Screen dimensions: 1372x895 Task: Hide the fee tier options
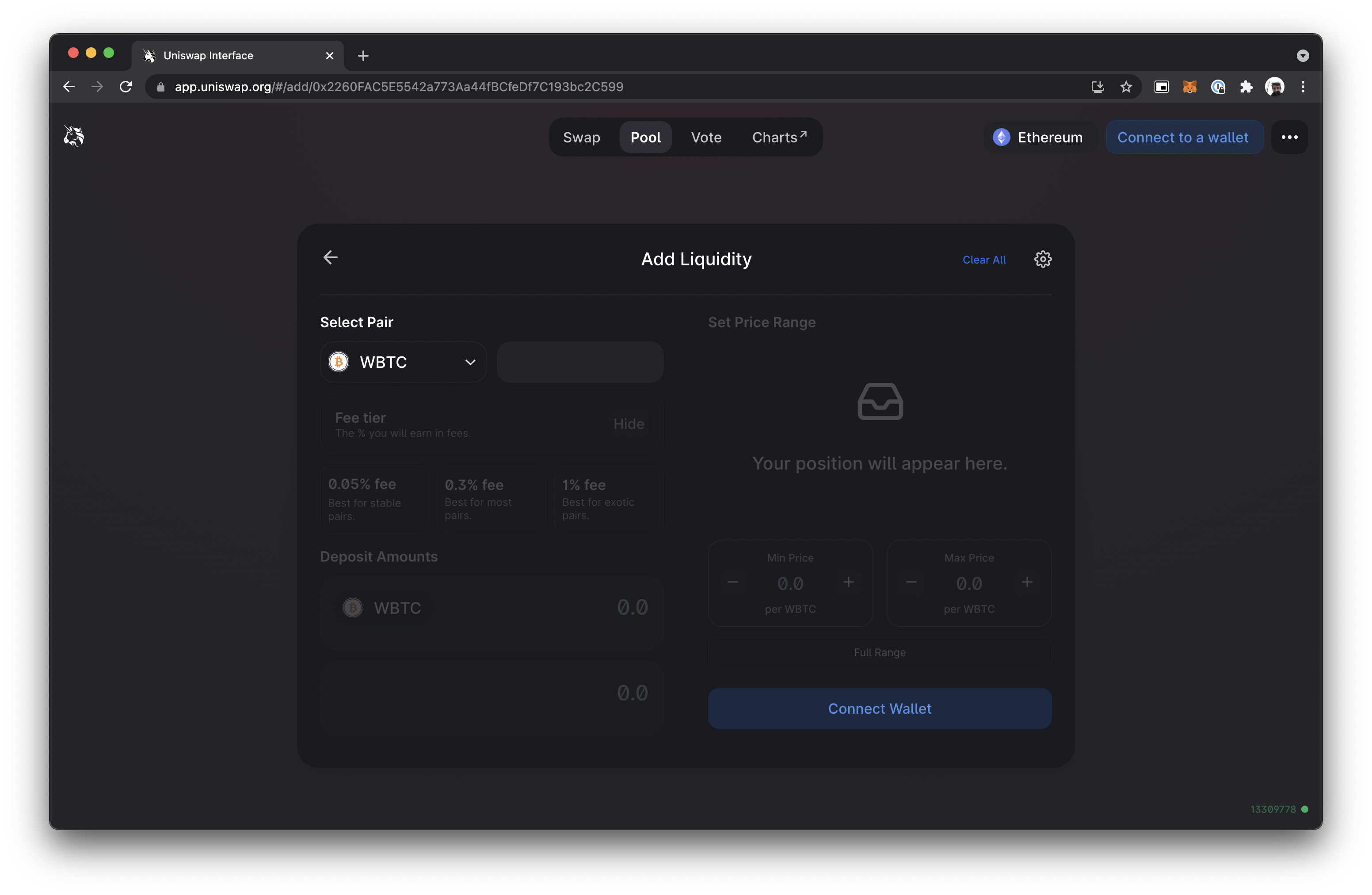coord(629,424)
